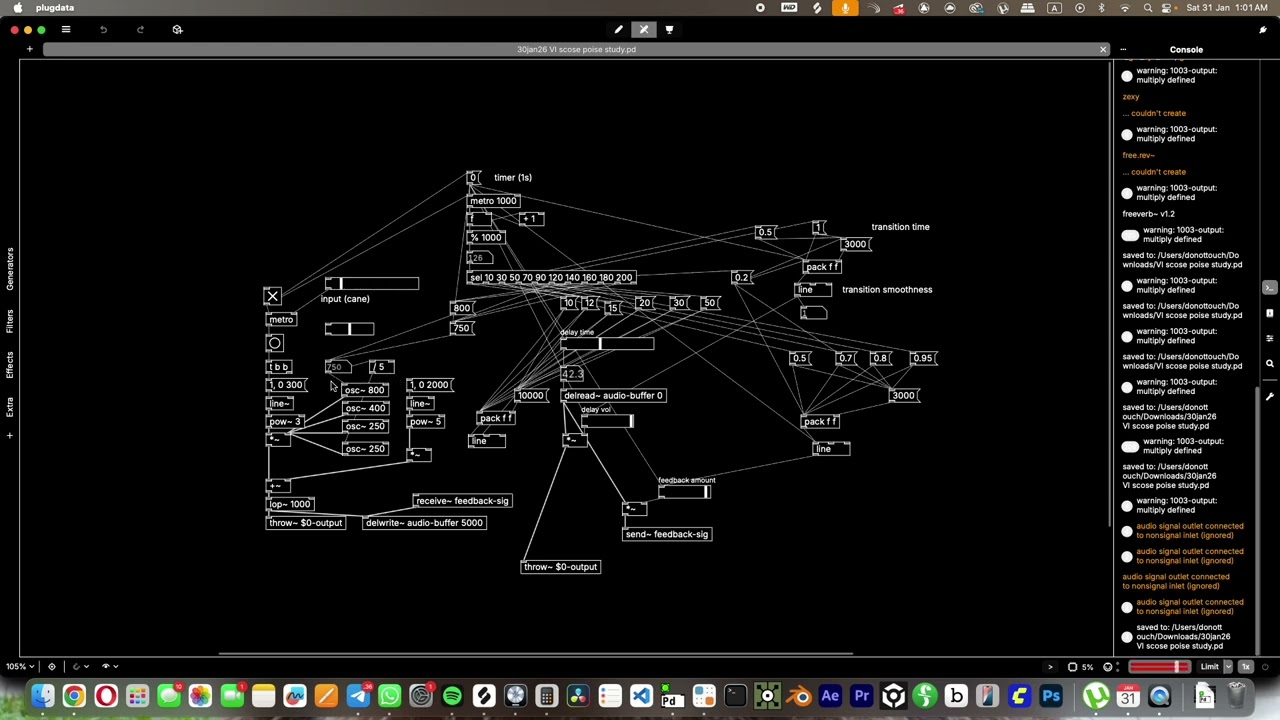Open the automation parameters sidebar icon

tap(1270, 339)
